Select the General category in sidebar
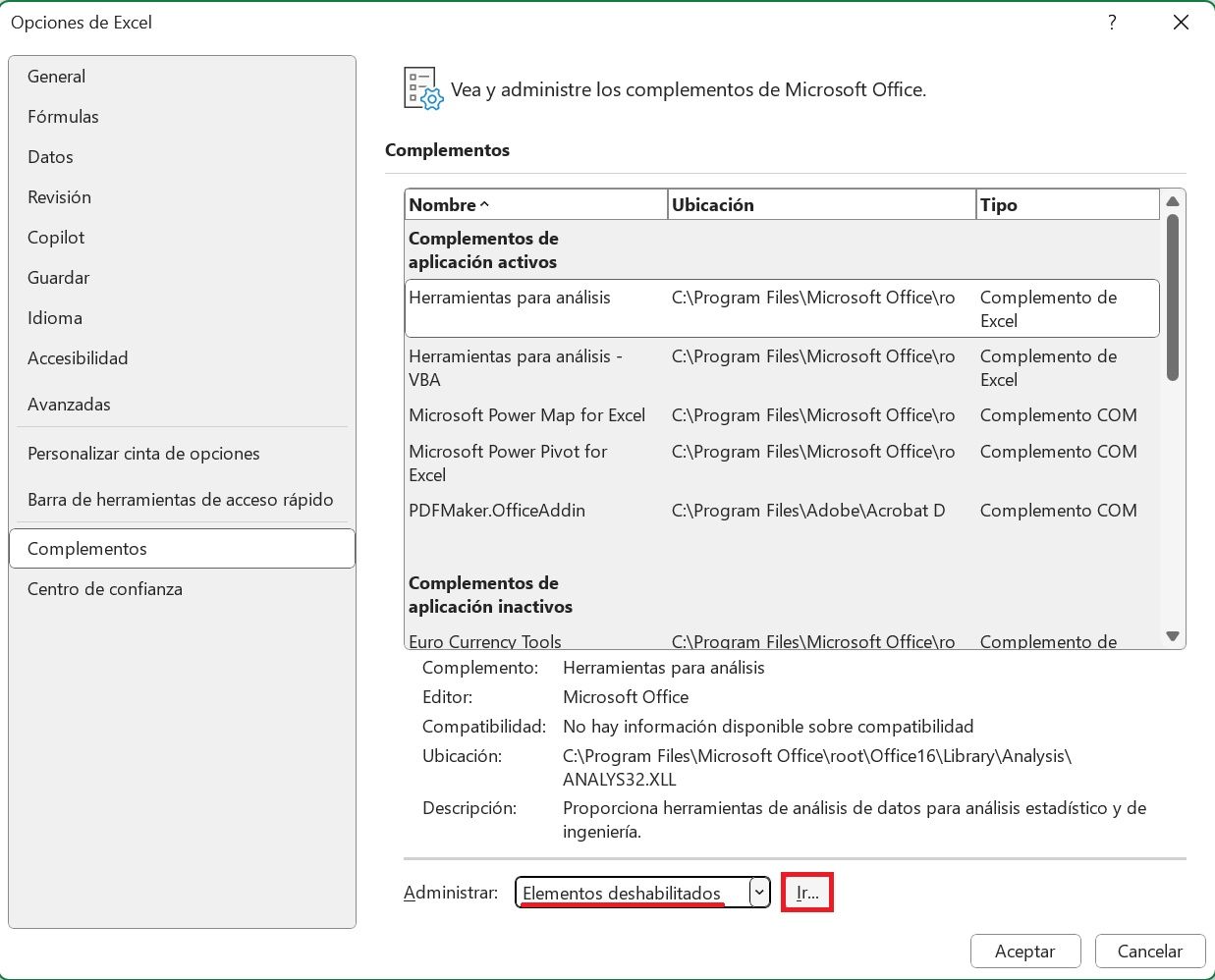This screenshot has height=980, width=1215. (x=56, y=77)
